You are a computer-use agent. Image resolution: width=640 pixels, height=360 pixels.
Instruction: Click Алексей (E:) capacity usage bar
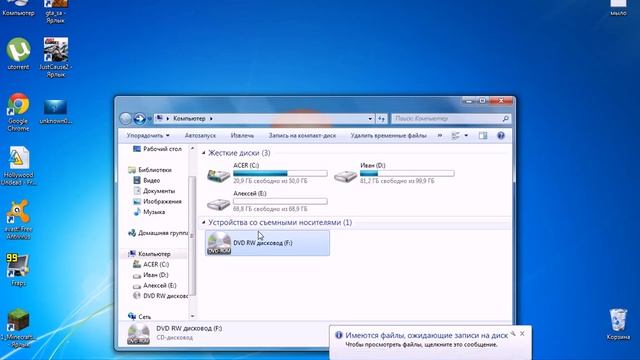pos(280,201)
